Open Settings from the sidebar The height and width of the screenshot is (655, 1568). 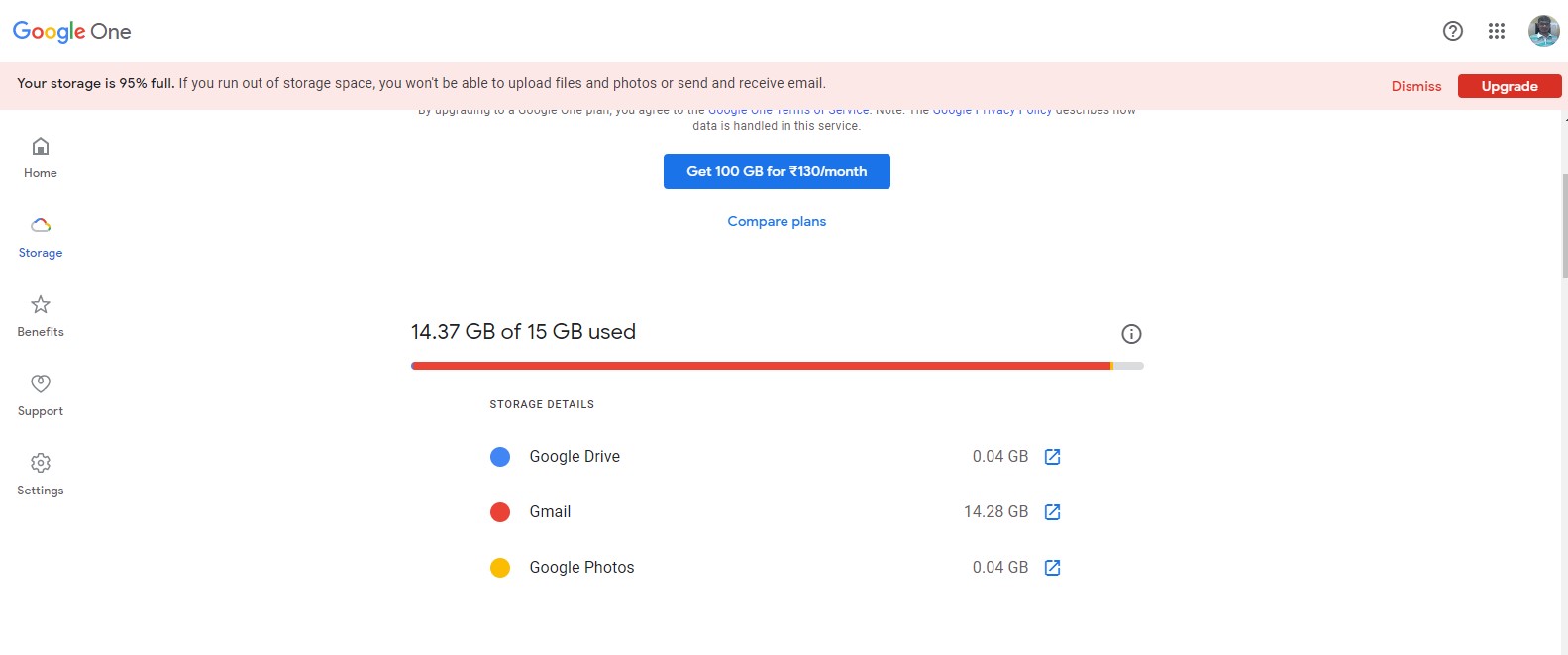(x=41, y=475)
